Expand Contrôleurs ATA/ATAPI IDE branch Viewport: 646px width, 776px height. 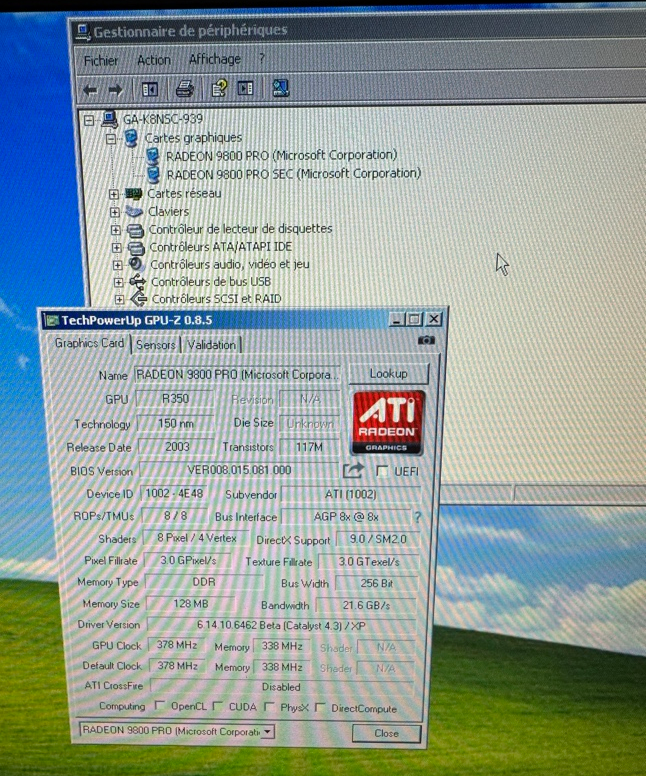(116, 247)
